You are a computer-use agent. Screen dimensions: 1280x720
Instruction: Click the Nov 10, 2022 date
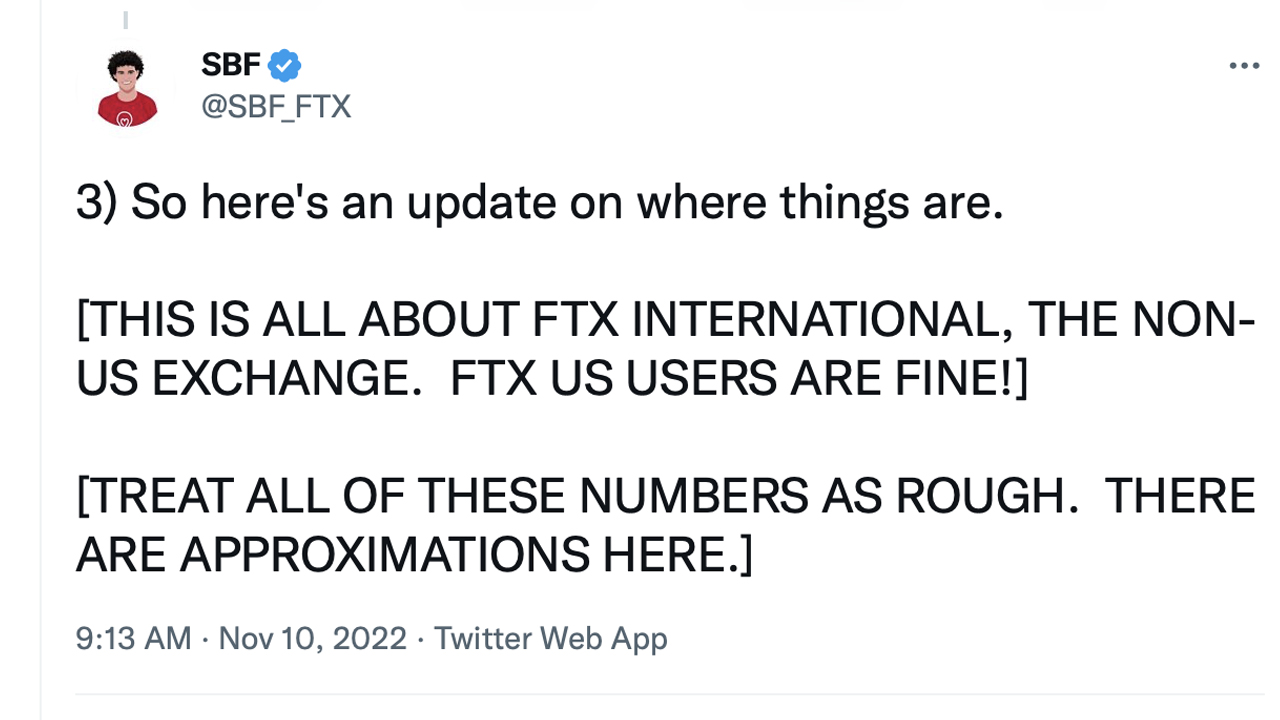[312, 638]
